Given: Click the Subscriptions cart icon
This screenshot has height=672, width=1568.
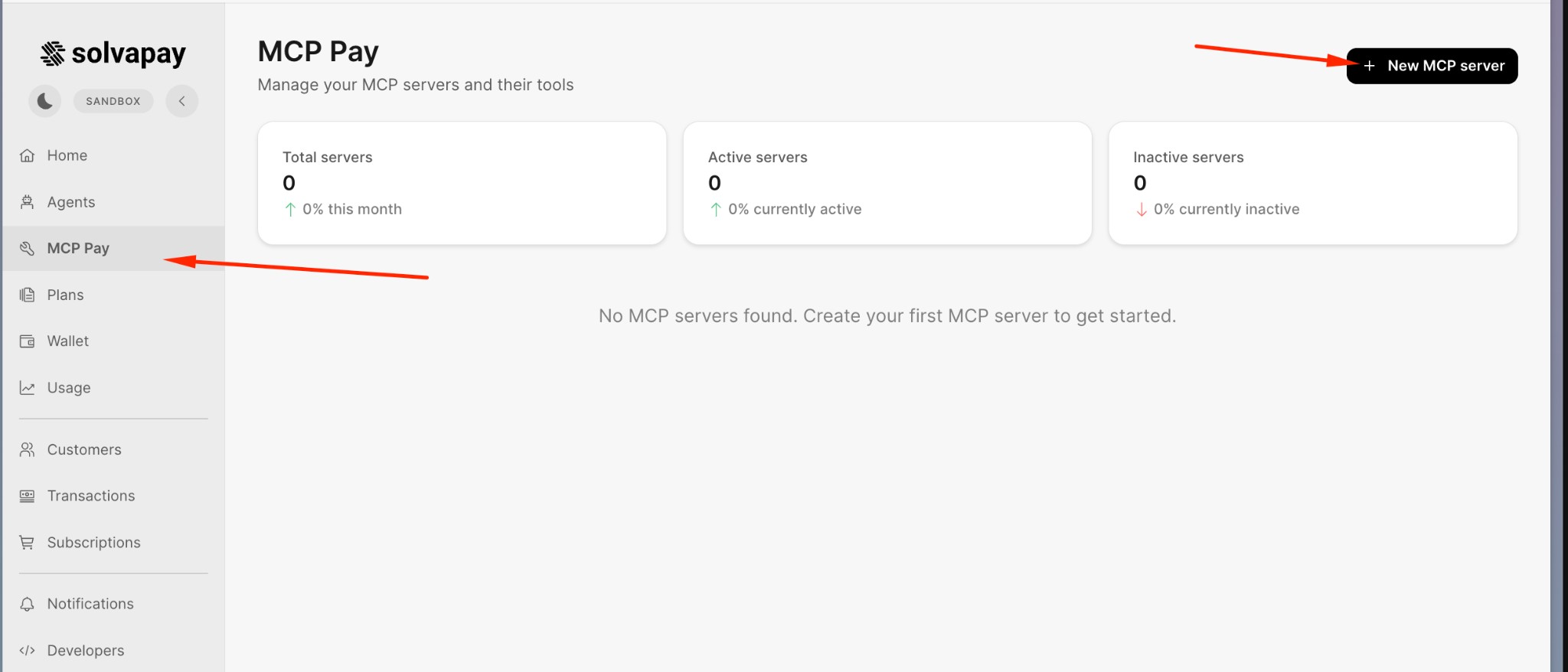Looking at the screenshot, I should (x=27, y=543).
